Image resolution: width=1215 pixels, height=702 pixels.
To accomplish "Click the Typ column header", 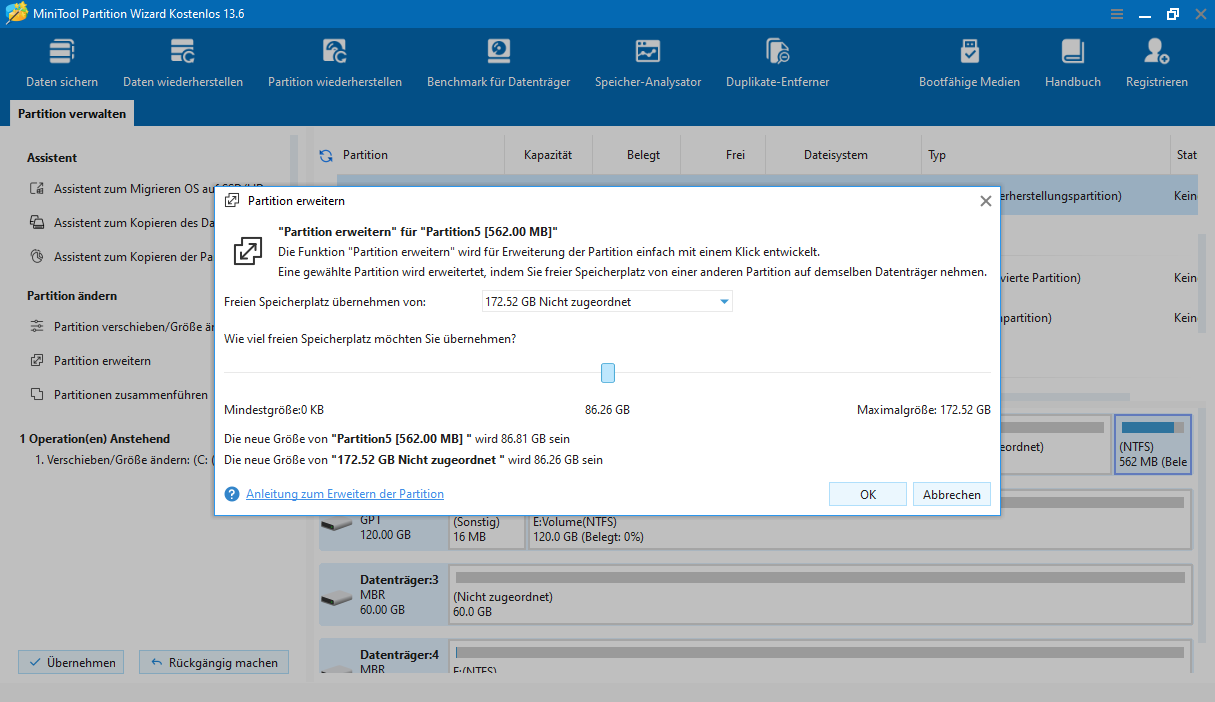I will pos(937,155).
